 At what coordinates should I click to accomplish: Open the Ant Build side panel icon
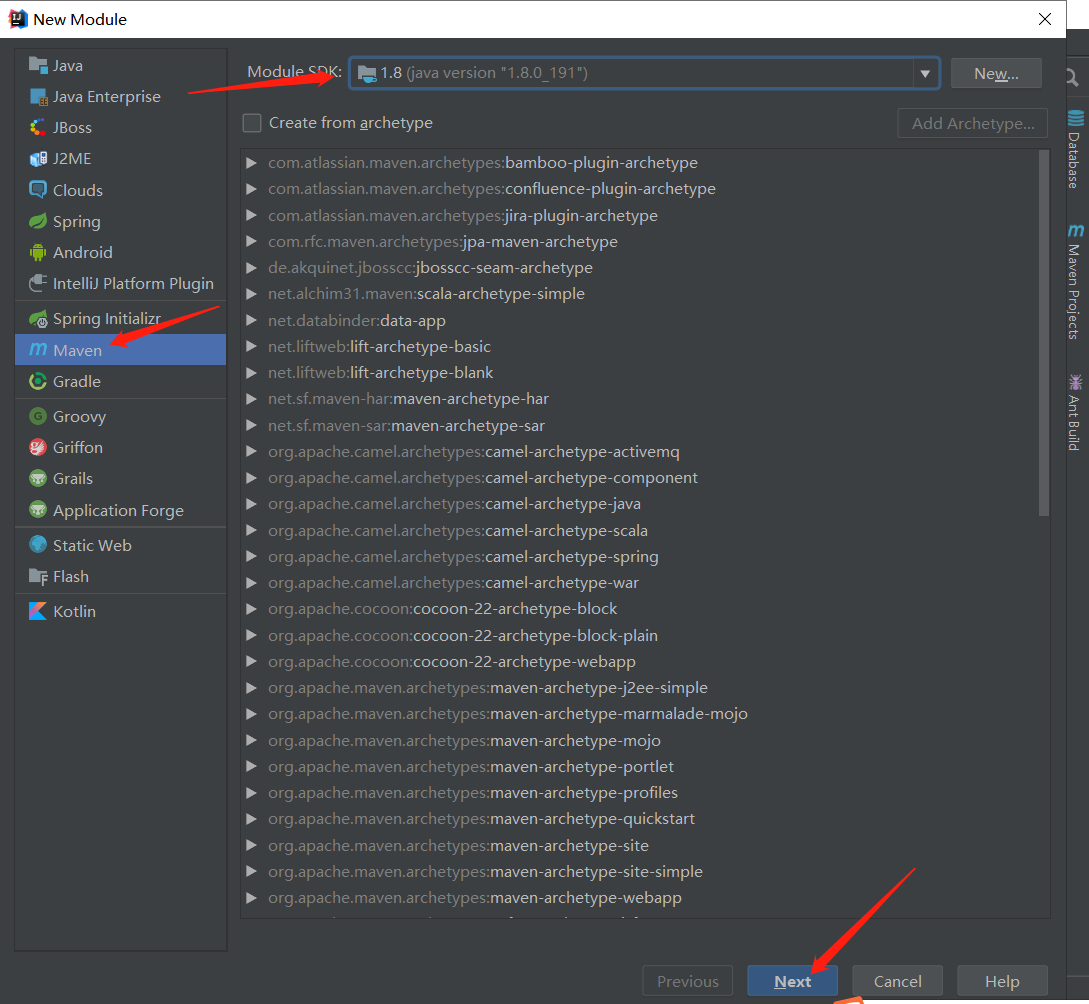[1076, 383]
